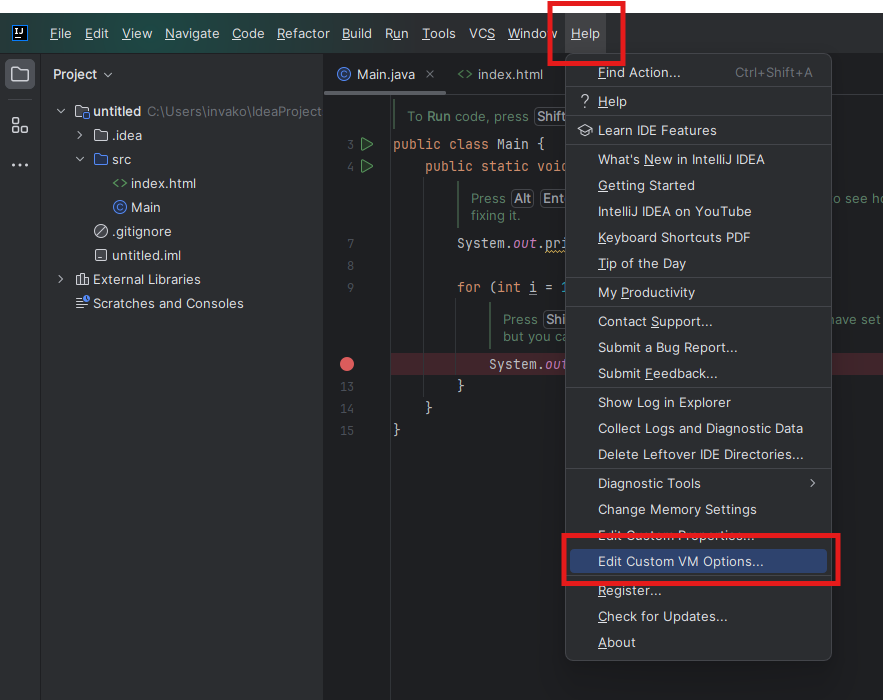Click the untitled.iml file icon
The width and height of the screenshot is (883, 700).
point(101,255)
